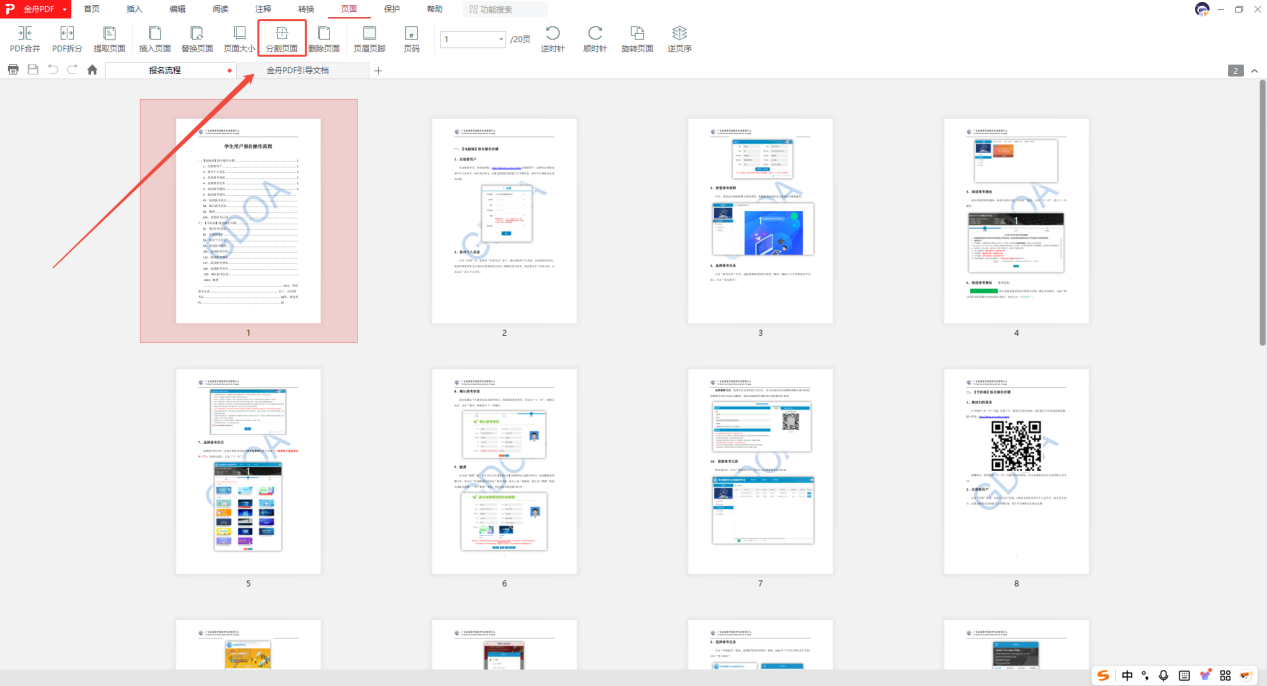This screenshot has height=686, width=1267.
Task: Click the IME microphone voice input
Action: [1163, 676]
